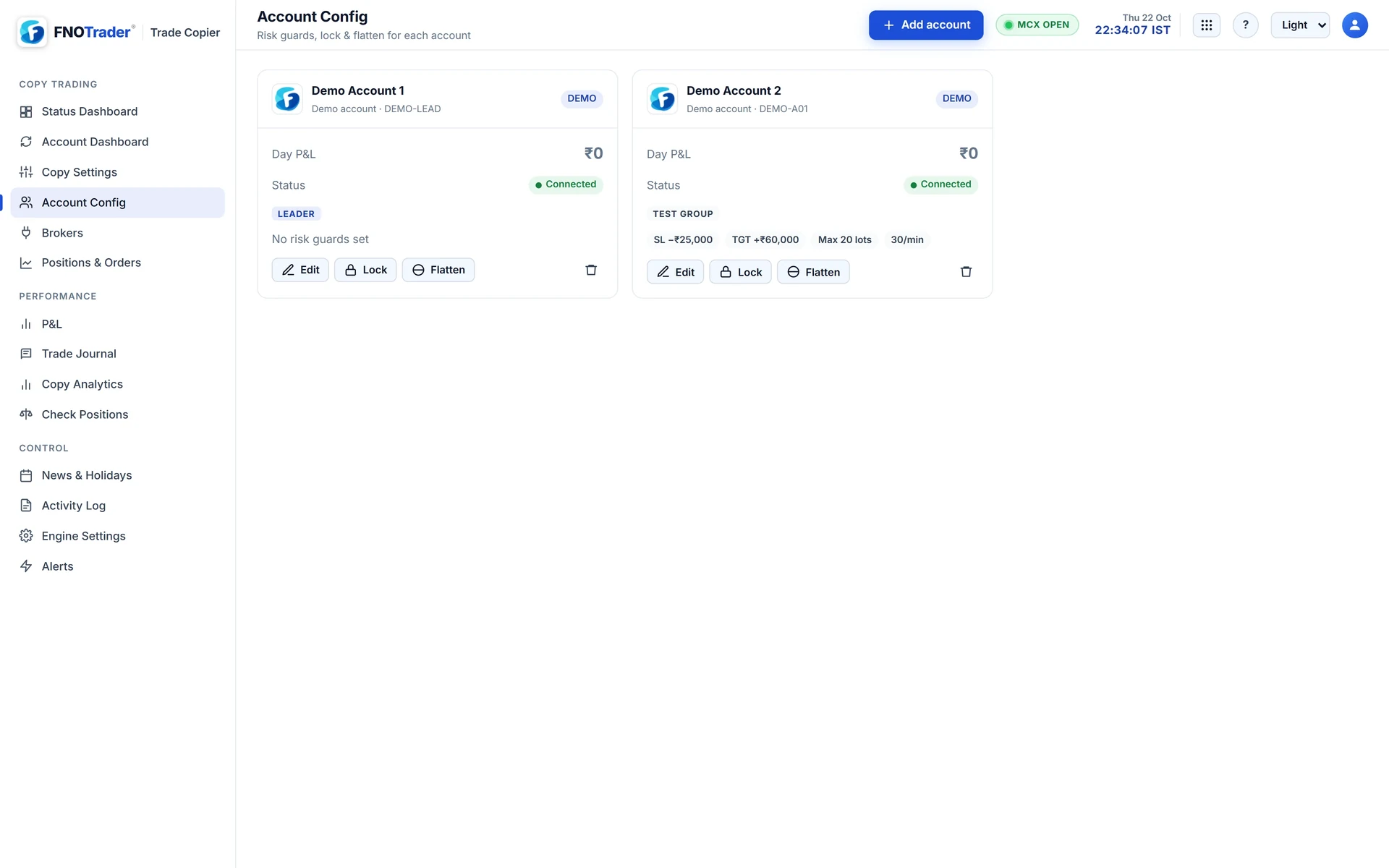Delete Demo Account 1 with trash icon
Screen dimensions: 1389x868
point(591,270)
